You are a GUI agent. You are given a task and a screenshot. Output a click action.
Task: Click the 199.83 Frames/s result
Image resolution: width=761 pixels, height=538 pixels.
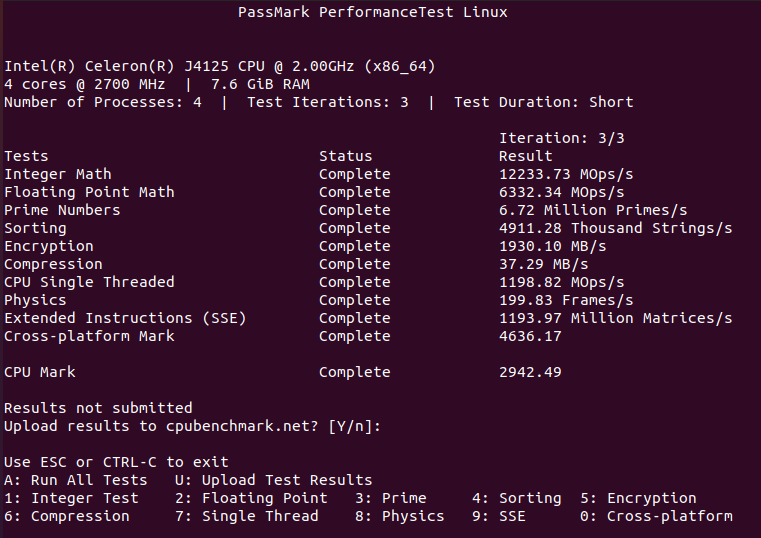566,300
